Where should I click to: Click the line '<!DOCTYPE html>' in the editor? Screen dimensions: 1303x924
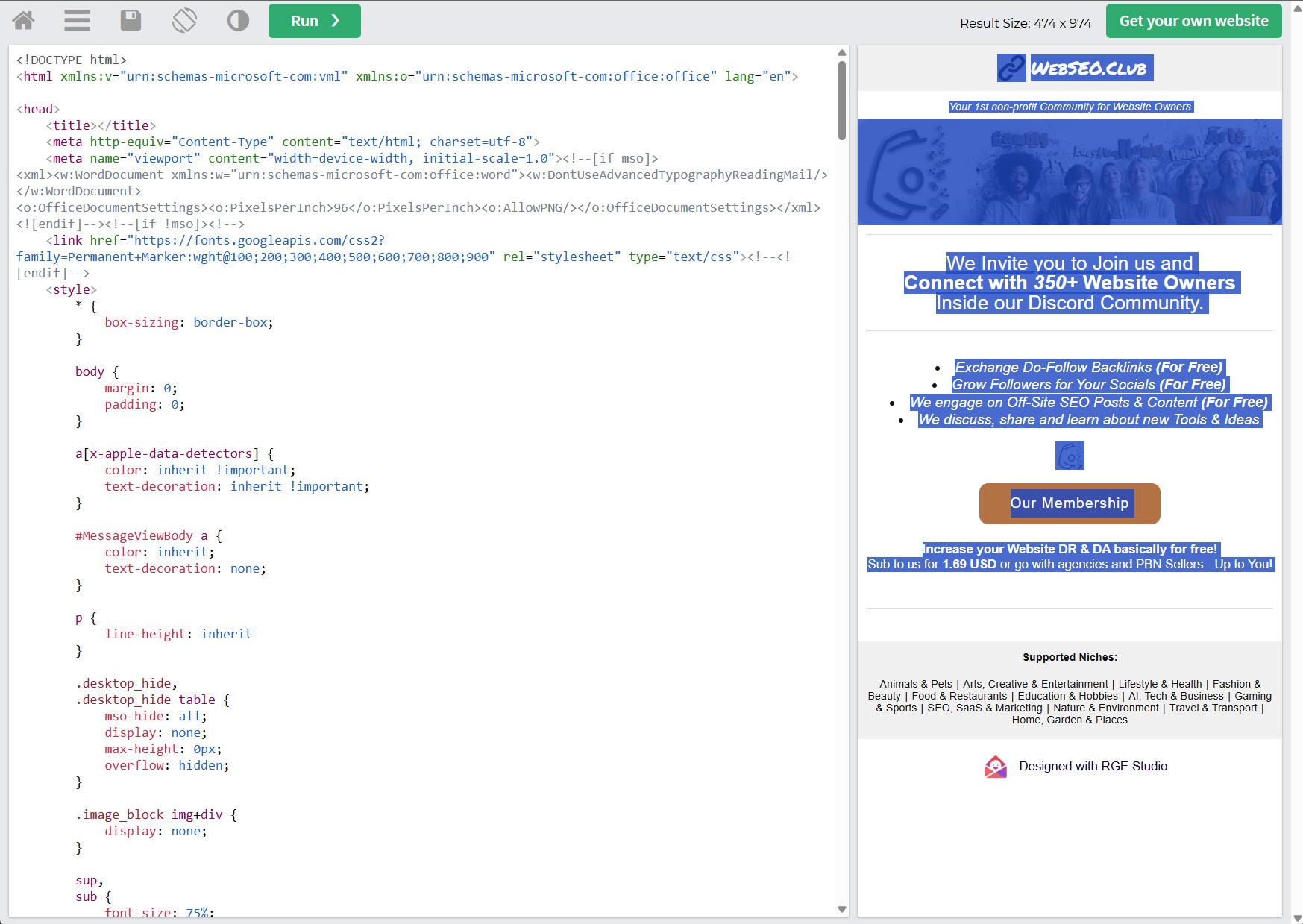coord(72,60)
